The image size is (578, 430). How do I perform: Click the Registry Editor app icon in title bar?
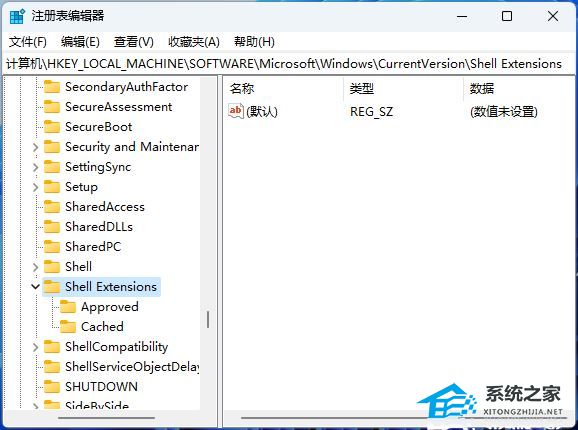(x=17, y=16)
